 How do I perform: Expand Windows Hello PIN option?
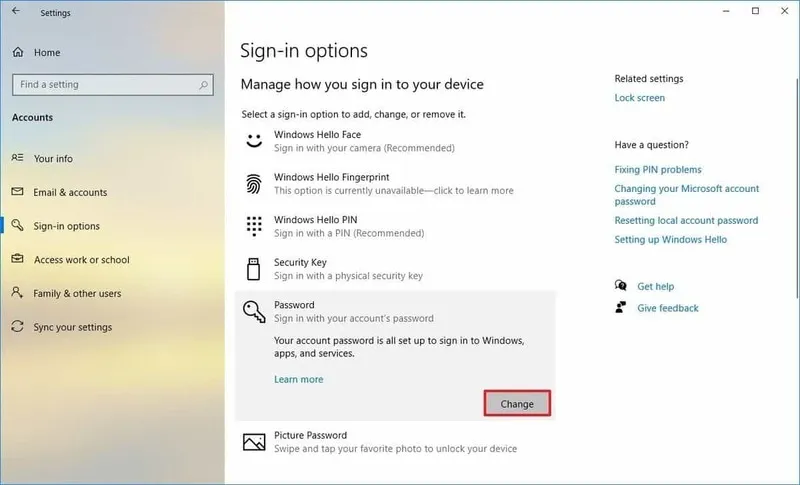(395, 226)
